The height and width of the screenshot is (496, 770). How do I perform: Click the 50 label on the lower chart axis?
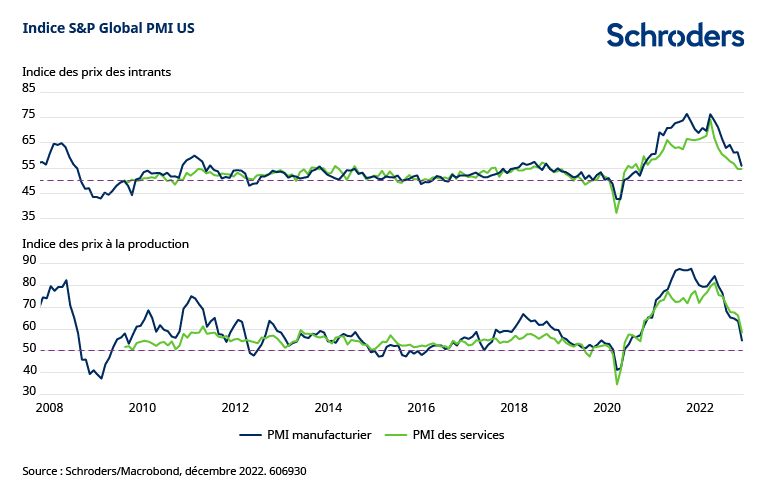pos(29,348)
